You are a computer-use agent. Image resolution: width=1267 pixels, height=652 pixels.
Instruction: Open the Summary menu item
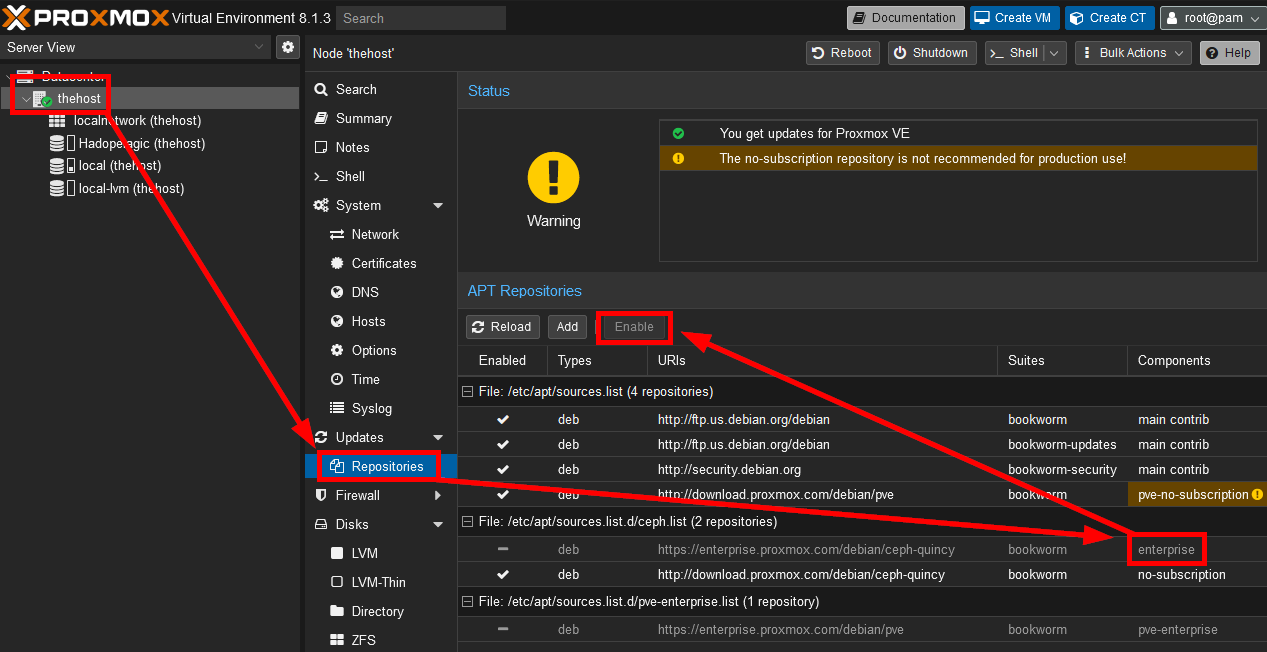[363, 118]
